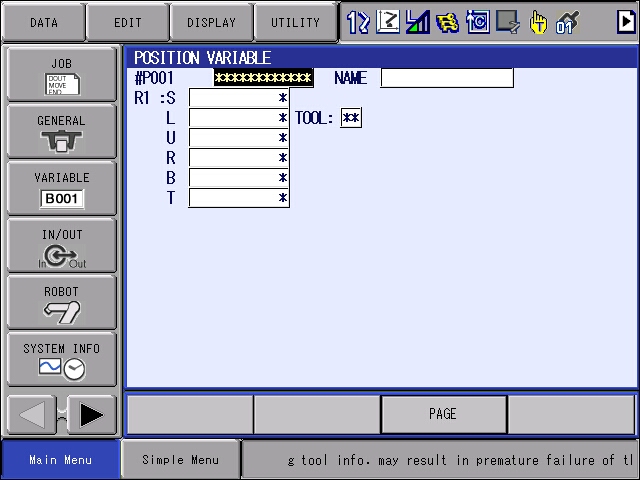The image size is (640, 480).
Task: Click the manual speed status icon
Action: (417, 22)
